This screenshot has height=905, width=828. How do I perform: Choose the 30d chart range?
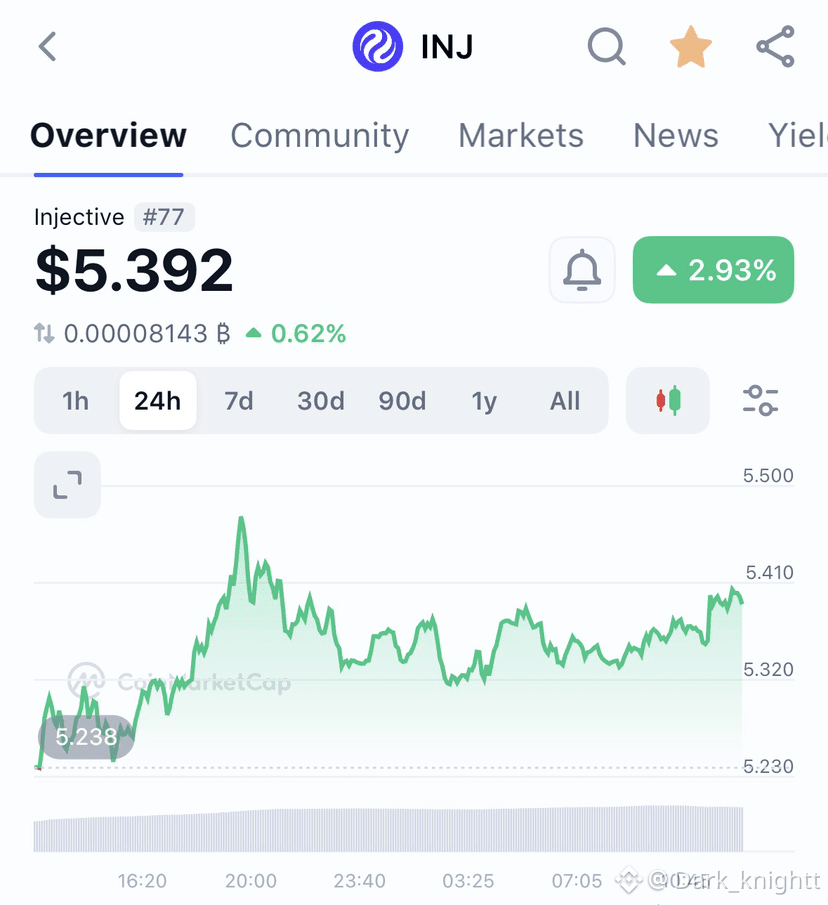pos(321,401)
